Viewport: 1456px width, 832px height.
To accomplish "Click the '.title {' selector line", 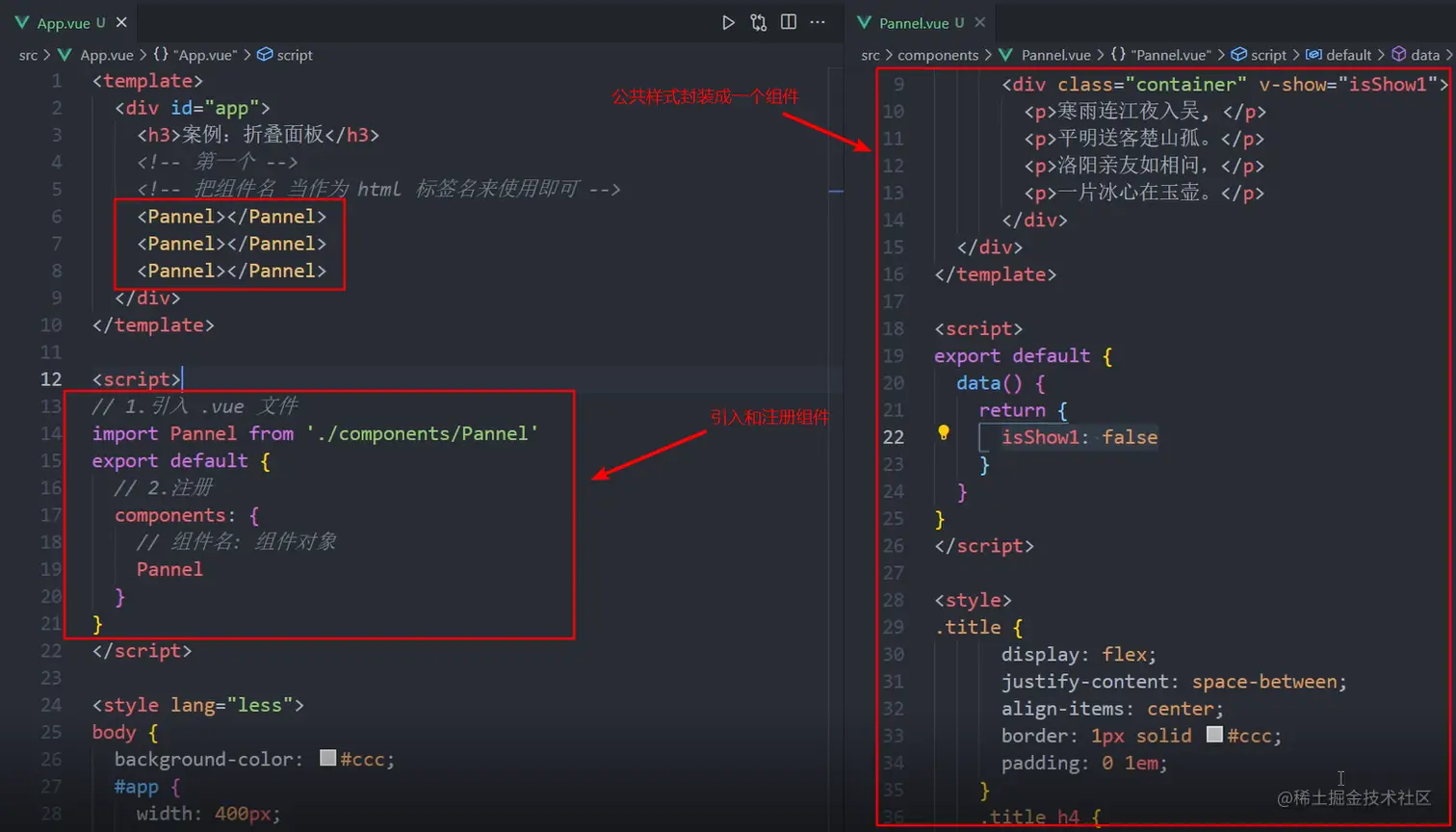I will pyautogui.click(x=978, y=627).
